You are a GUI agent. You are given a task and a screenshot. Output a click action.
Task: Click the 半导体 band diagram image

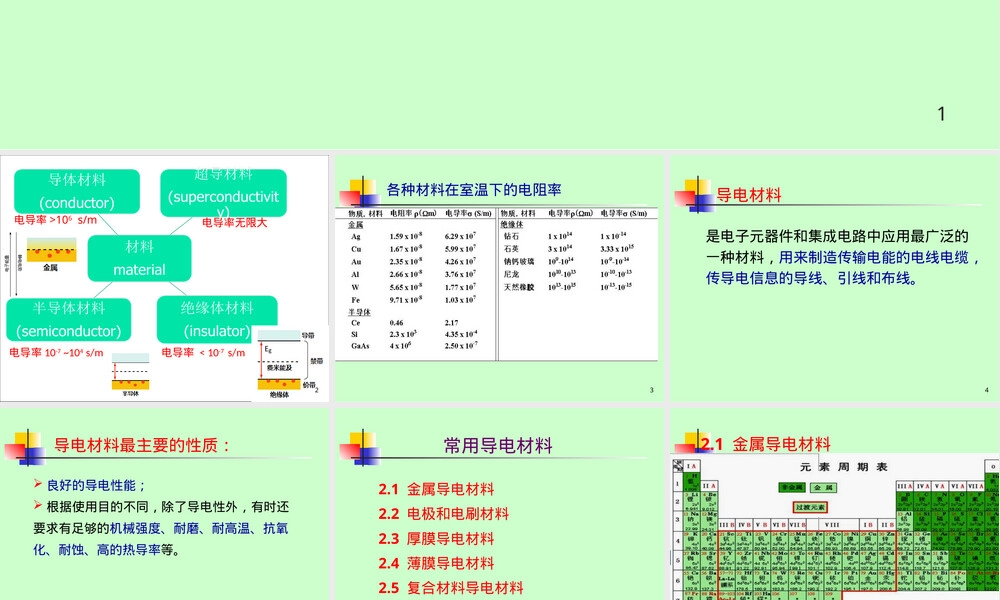pyautogui.click(x=131, y=375)
